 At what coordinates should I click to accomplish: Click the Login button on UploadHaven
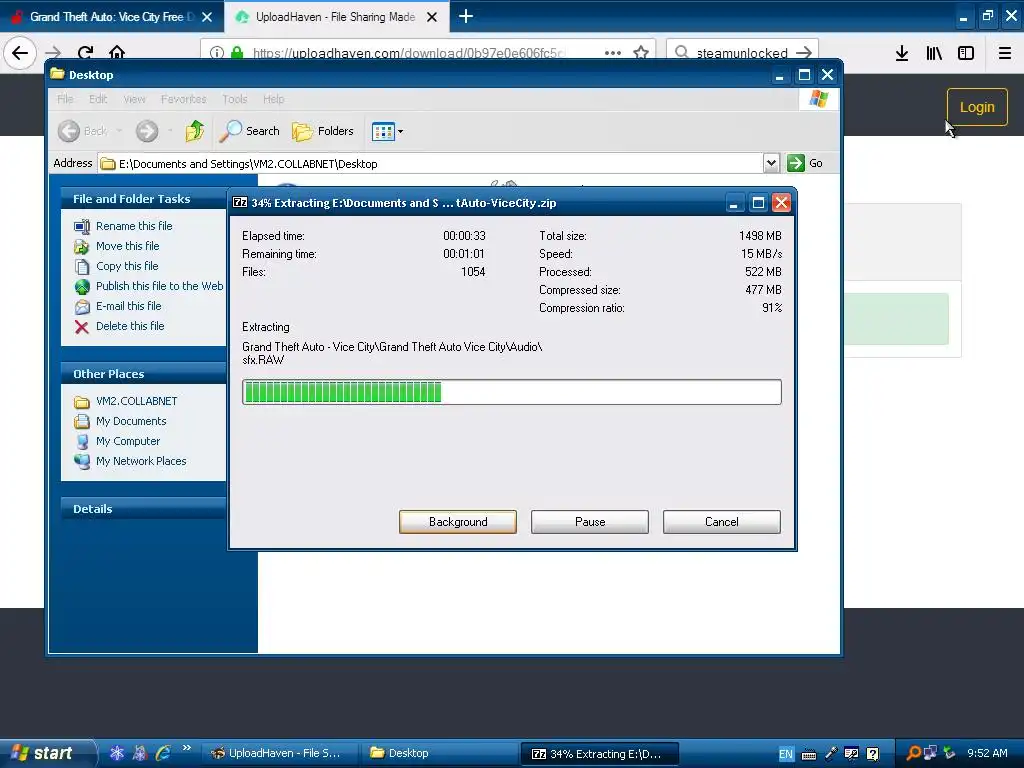tap(977, 107)
